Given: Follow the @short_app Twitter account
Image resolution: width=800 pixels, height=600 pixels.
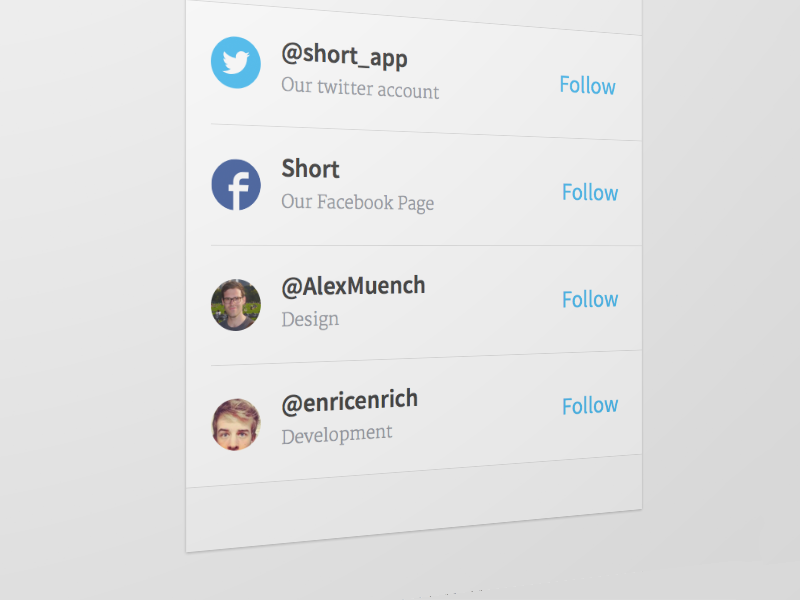Looking at the screenshot, I should click(x=587, y=86).
